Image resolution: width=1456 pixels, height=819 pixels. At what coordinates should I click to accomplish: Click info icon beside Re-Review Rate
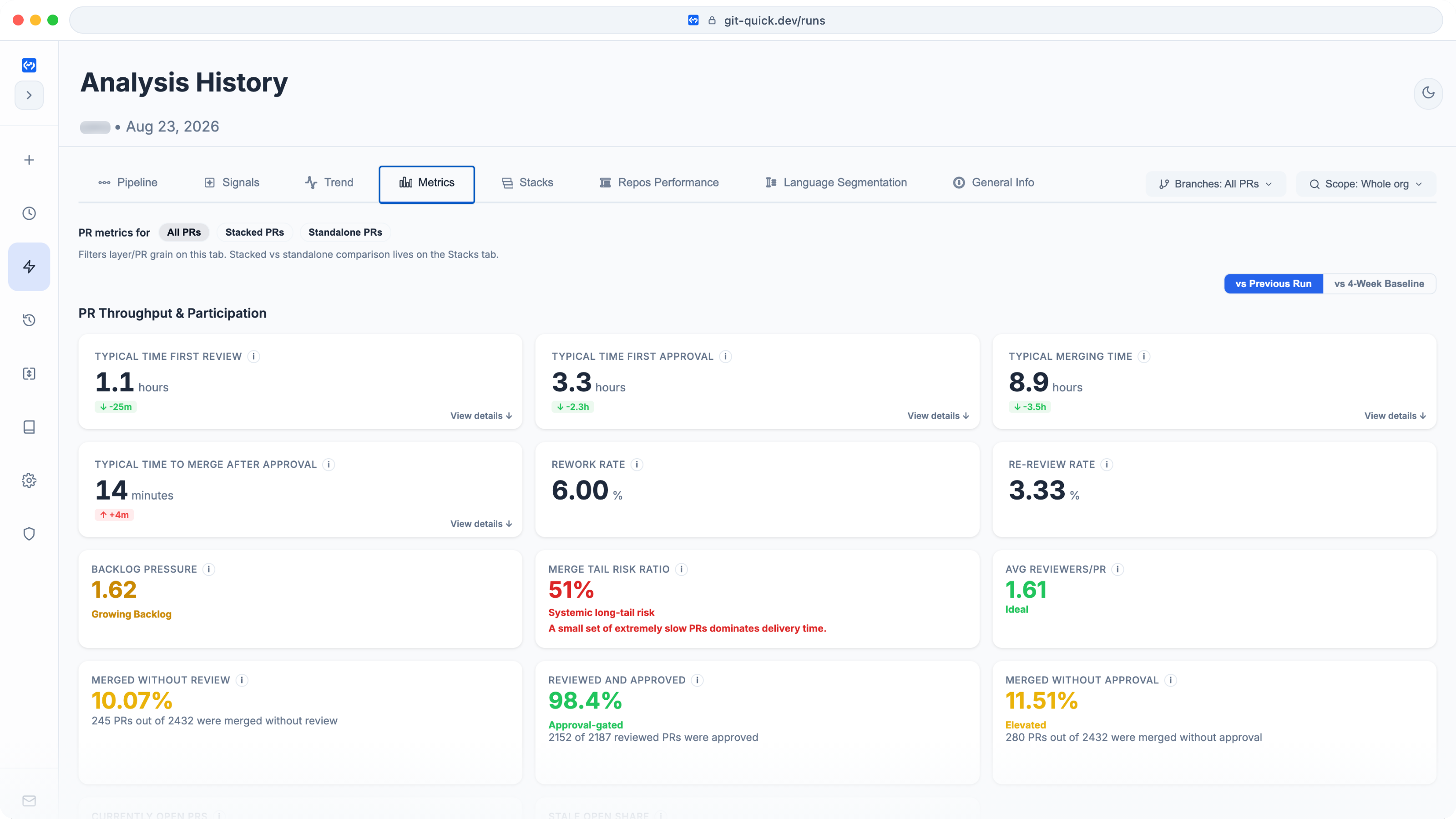(x=1107, y=464)
